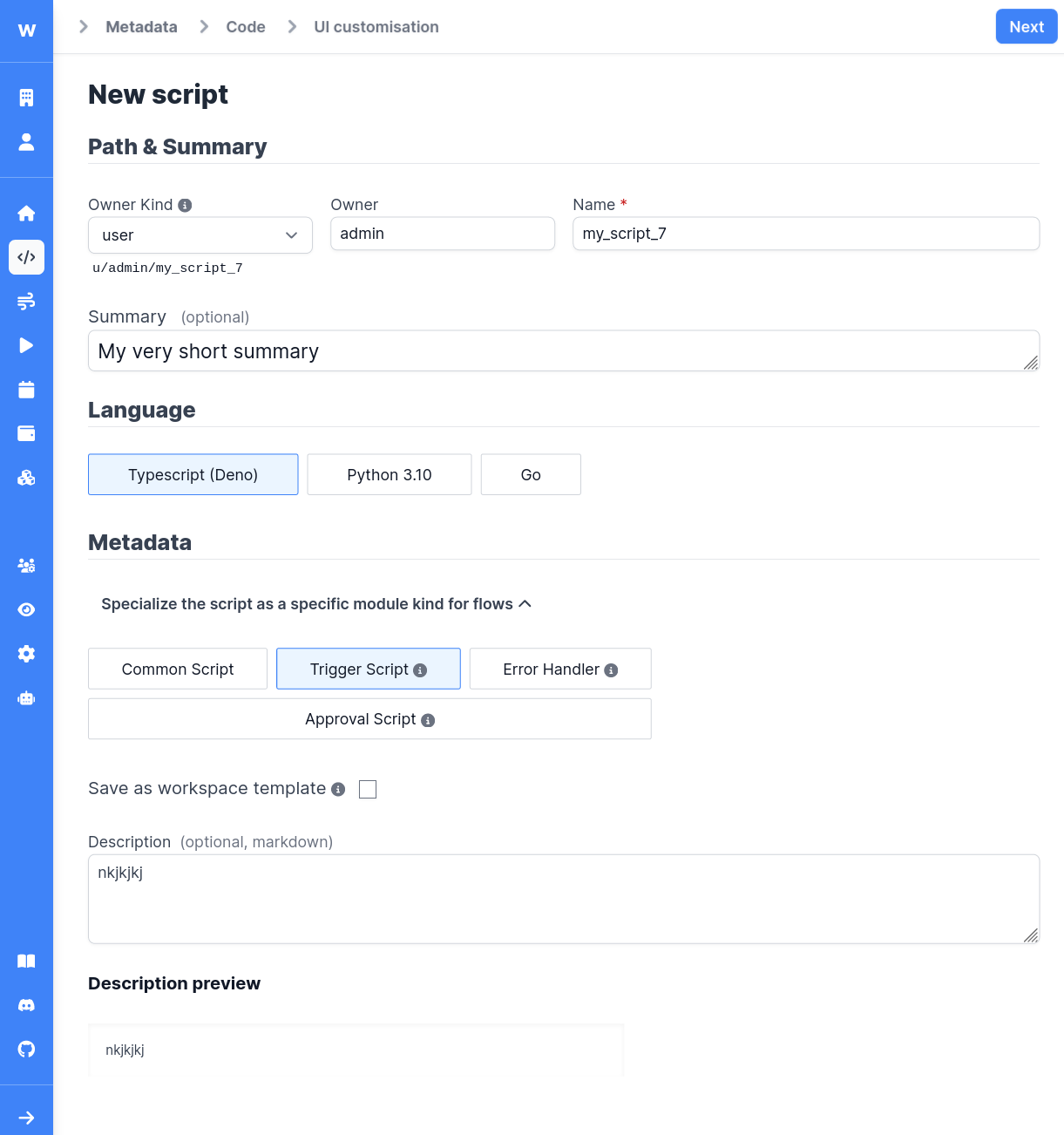1064x1135 pixels.
Task: Click into the Summary text box
Action: click(564, 350)
